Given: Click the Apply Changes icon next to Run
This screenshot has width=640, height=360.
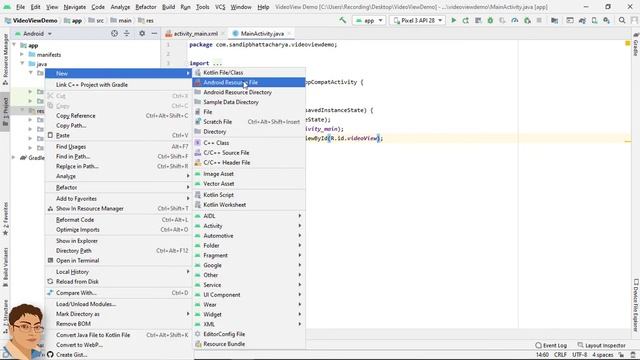Looking at the screenshot, I should [466, 20].
